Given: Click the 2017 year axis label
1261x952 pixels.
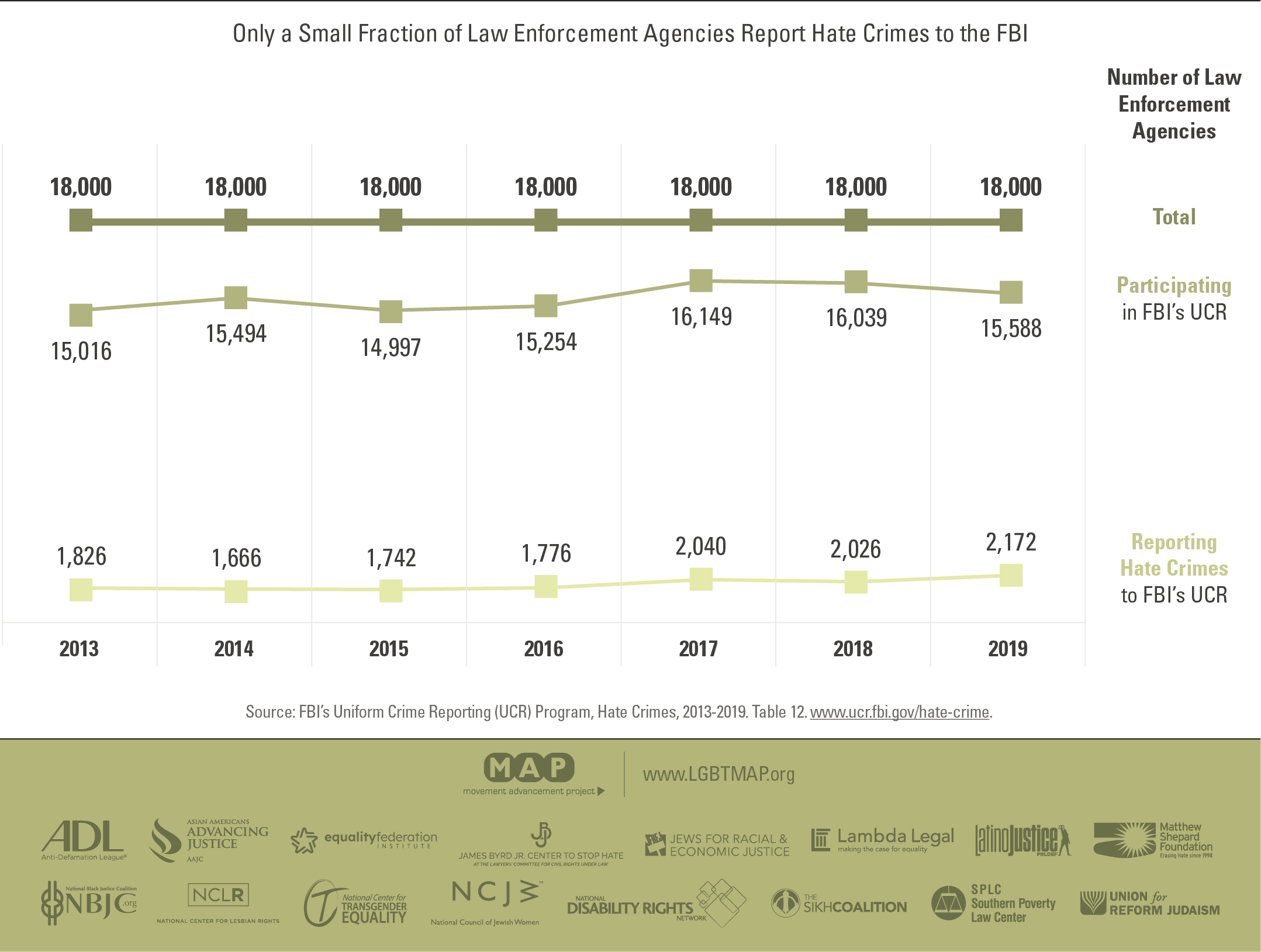Looking at the screenshot, I should (698, 649).
